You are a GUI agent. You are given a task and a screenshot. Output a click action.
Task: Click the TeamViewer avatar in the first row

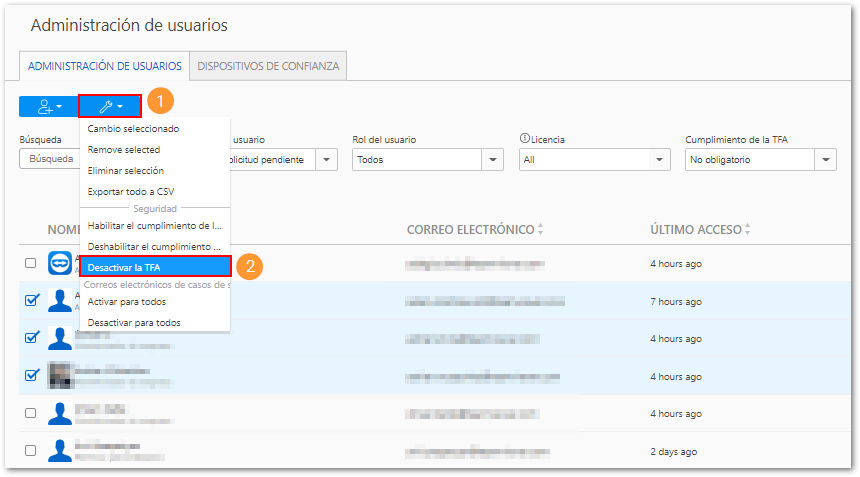tap(60, 263)
